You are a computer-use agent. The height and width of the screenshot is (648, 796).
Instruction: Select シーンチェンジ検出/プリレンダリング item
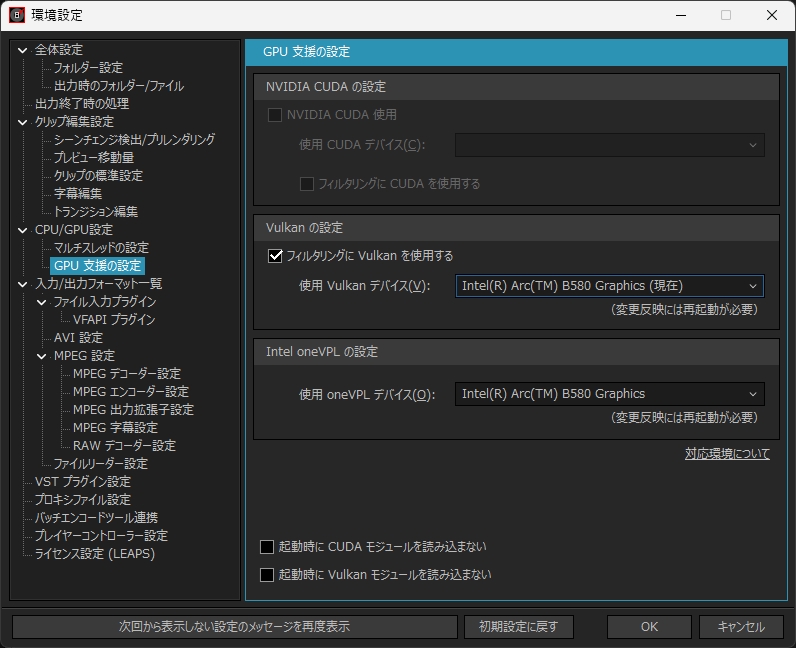point(135,140)
